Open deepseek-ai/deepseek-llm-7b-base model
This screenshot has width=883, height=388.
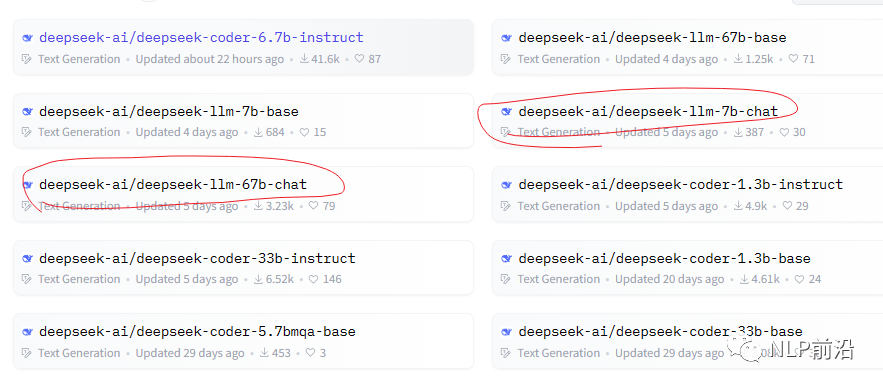click(168, 112)
